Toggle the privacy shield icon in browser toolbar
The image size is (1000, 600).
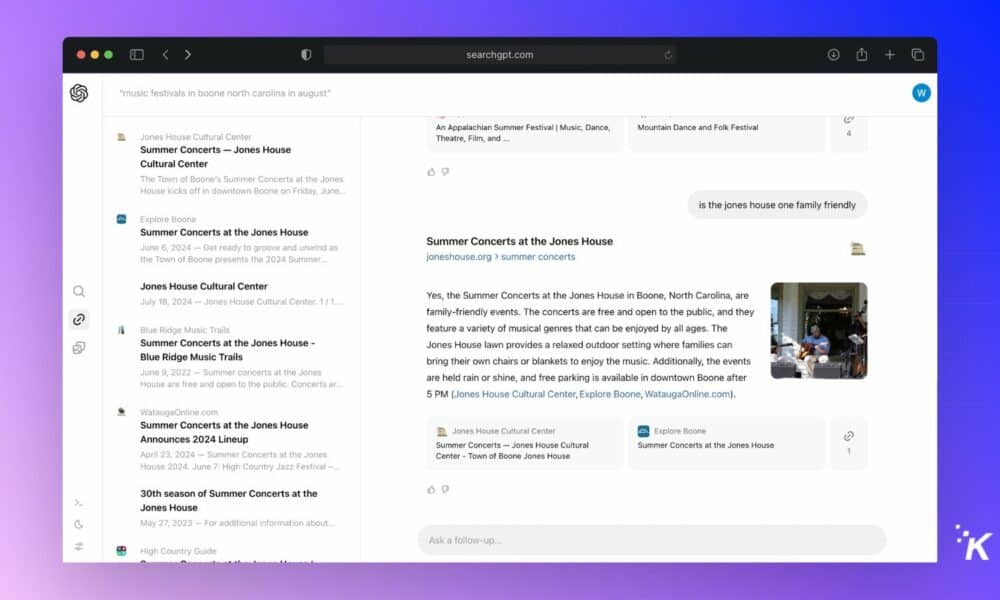point(306,55)
